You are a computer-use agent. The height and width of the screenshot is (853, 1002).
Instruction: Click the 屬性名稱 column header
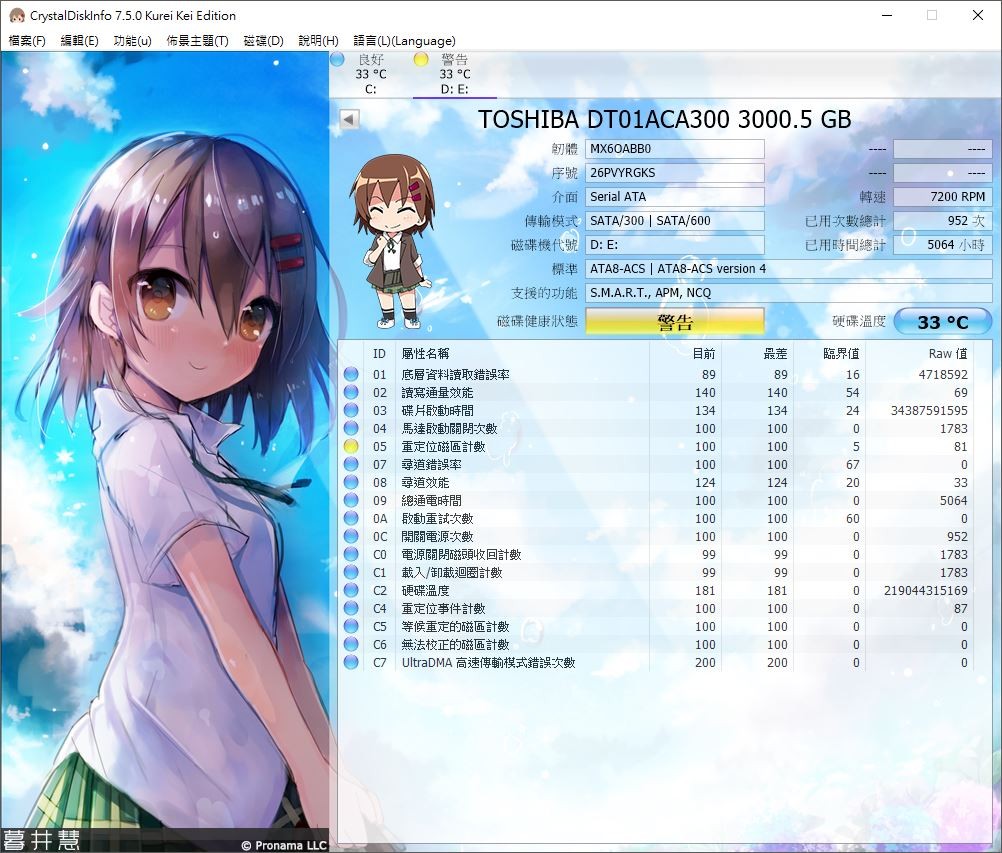[425, 353]
